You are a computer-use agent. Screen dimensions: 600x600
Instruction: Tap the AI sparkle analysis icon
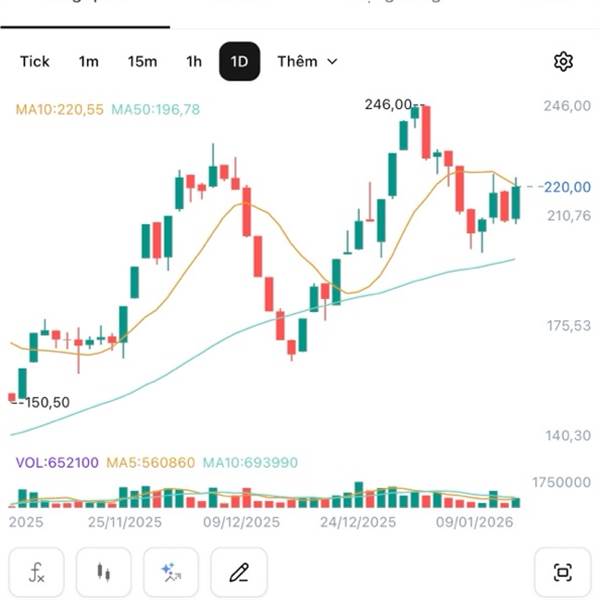tap(170, 573)
